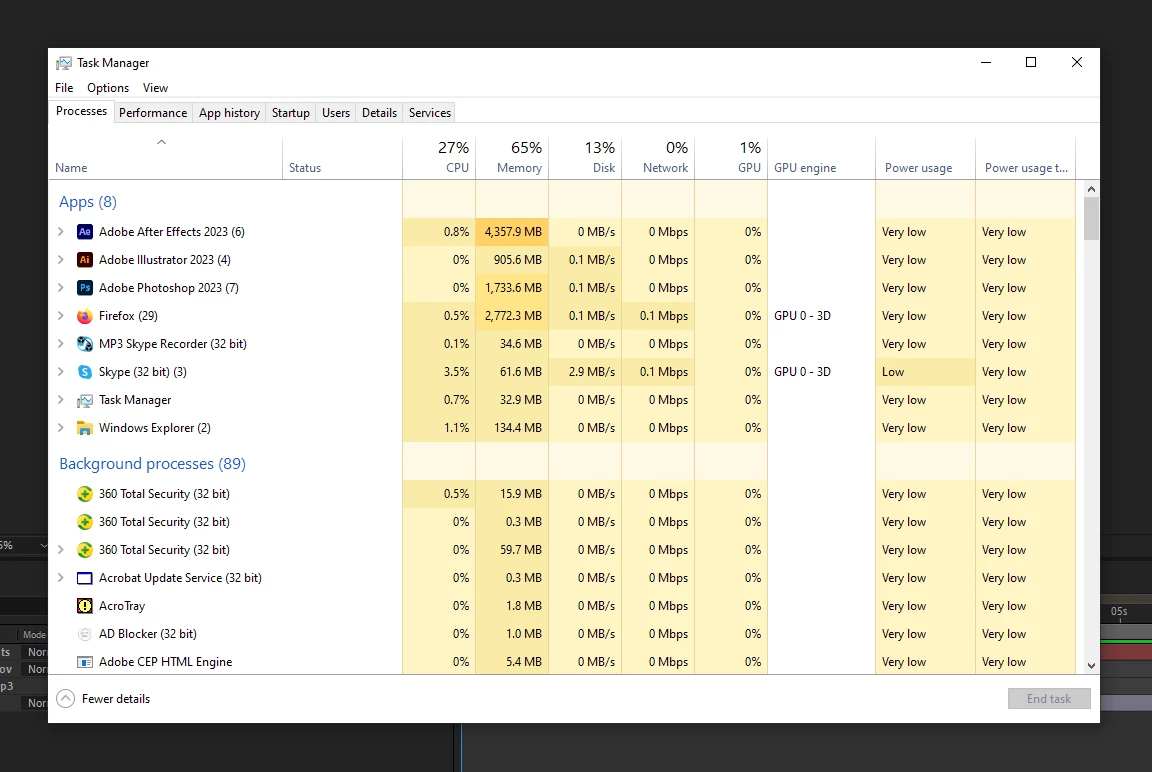Click the MP3 Skype Recorder icon
The width and height of the screenshot is (1152, 772).
[84, 344]
